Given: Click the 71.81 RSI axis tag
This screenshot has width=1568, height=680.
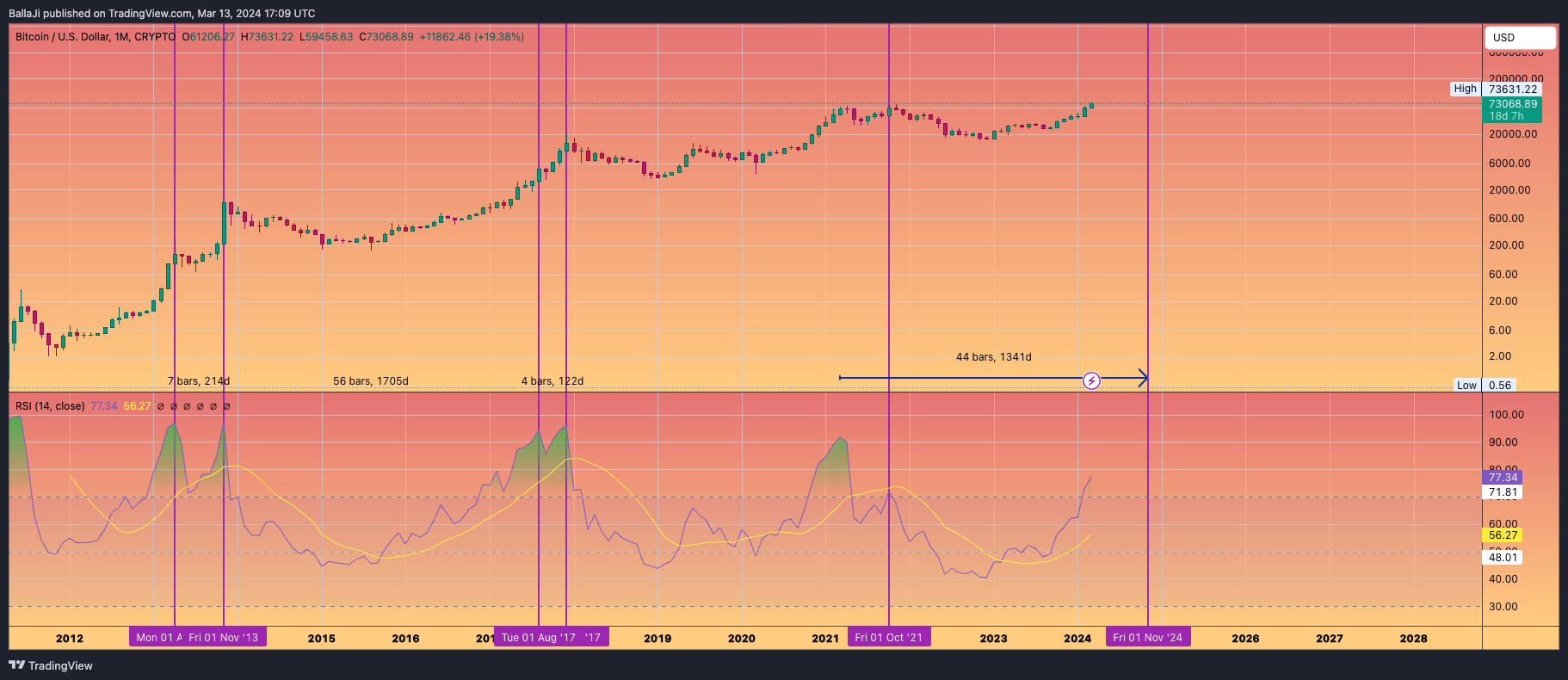Looking at the screenshot, I should pos(1503,493).
